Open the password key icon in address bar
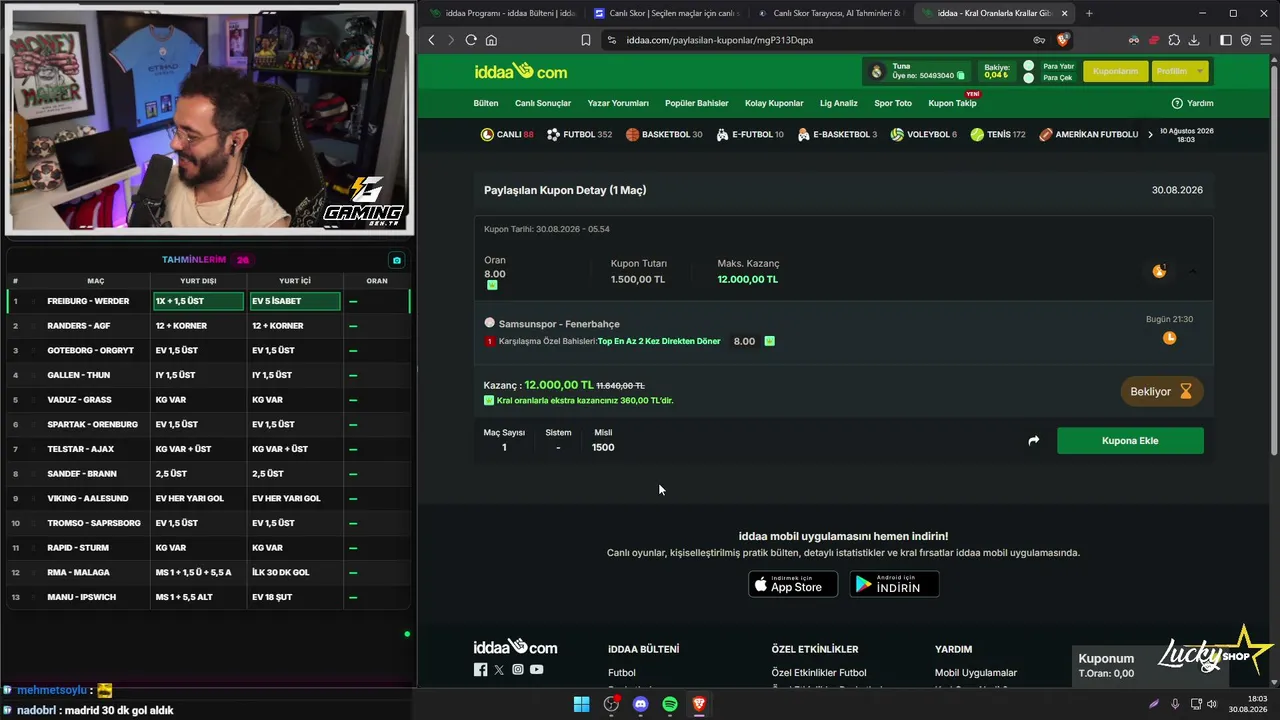Screen dimensions: 1280x720 coord(1040,40)
